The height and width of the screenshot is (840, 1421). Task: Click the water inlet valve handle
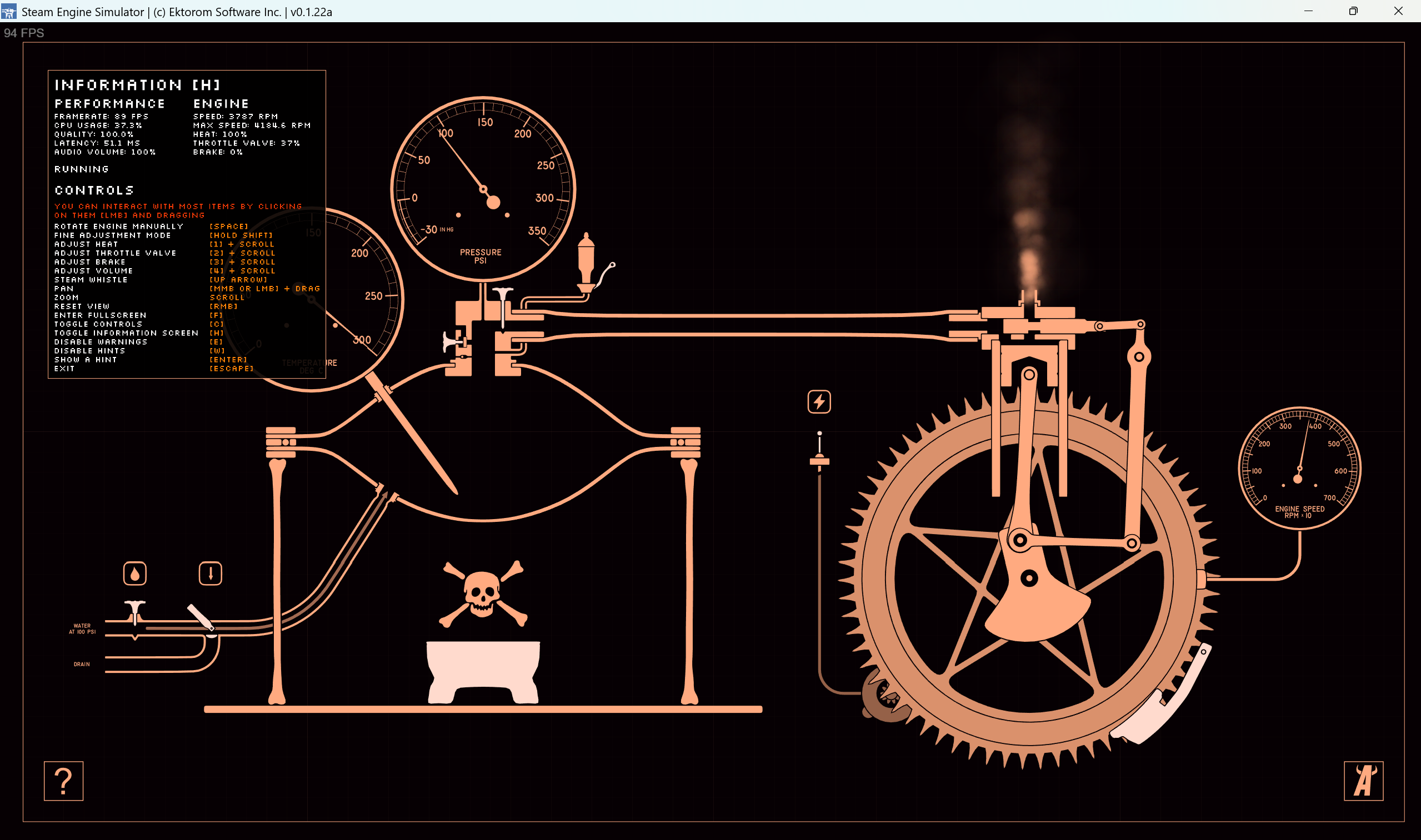coord(135,611)
